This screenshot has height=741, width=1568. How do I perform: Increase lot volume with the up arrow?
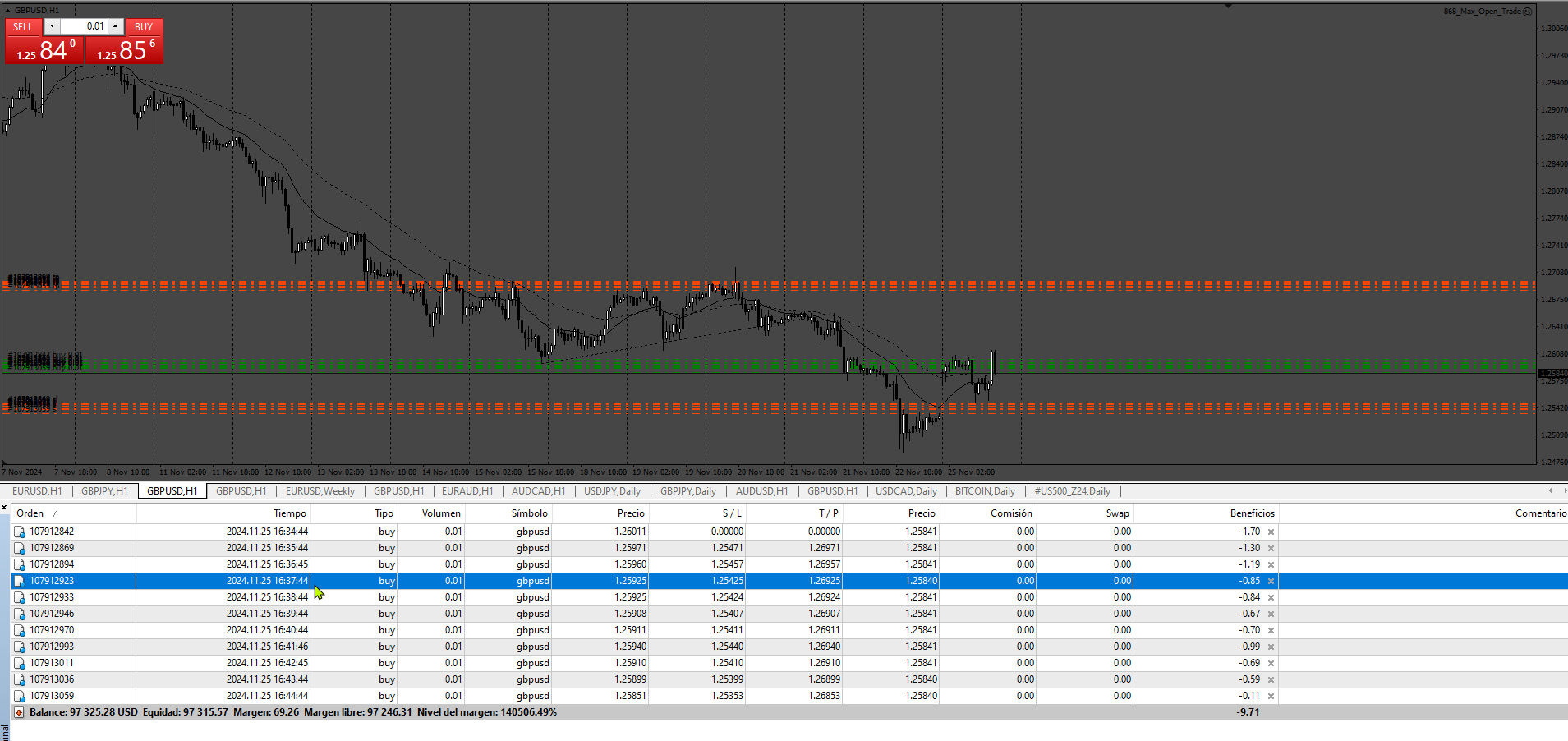[x=116, y=26]
